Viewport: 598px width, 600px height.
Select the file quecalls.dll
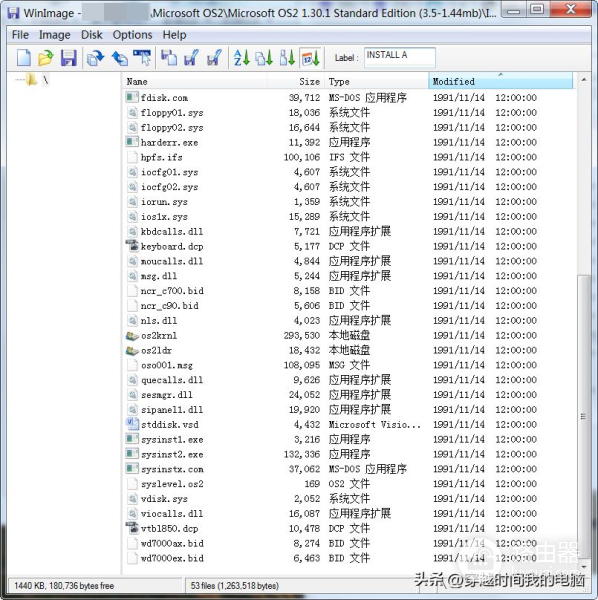(x=172, y=380)
